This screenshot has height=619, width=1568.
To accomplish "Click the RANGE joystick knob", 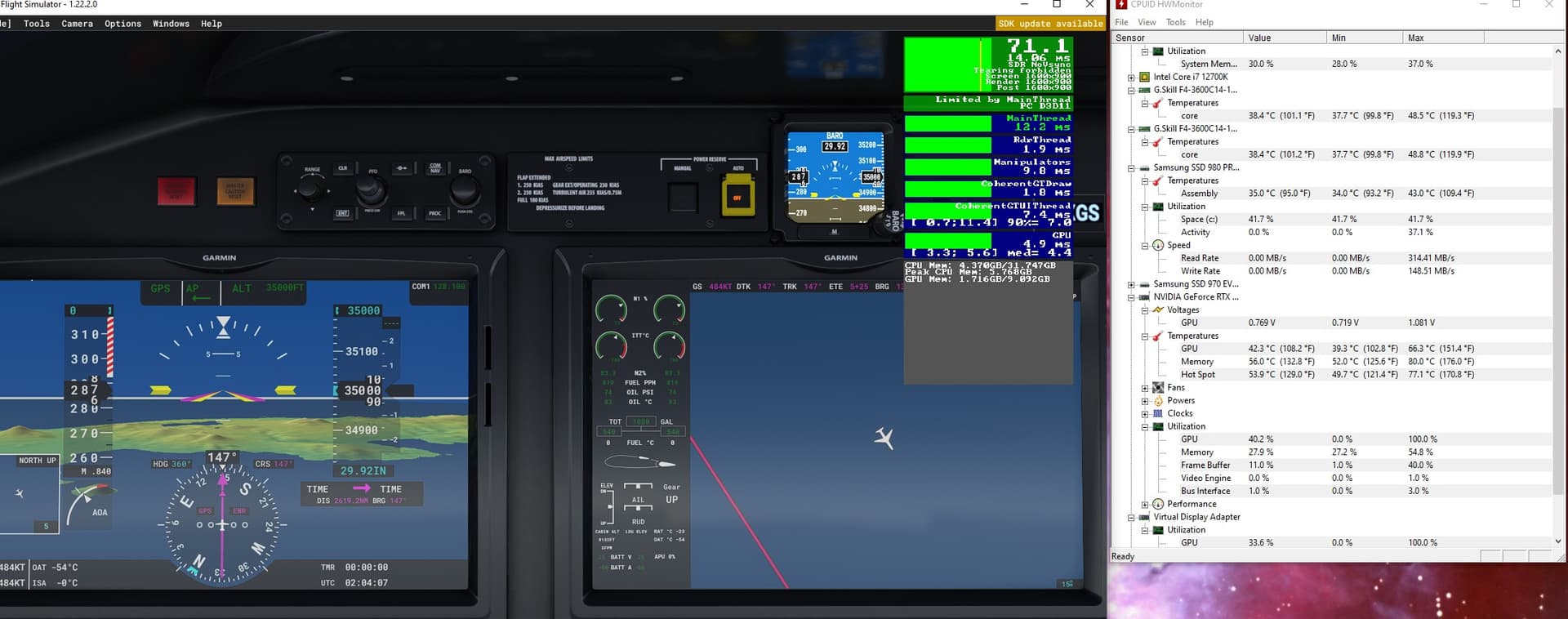I will pyautogui.click(x=310, y=190).
